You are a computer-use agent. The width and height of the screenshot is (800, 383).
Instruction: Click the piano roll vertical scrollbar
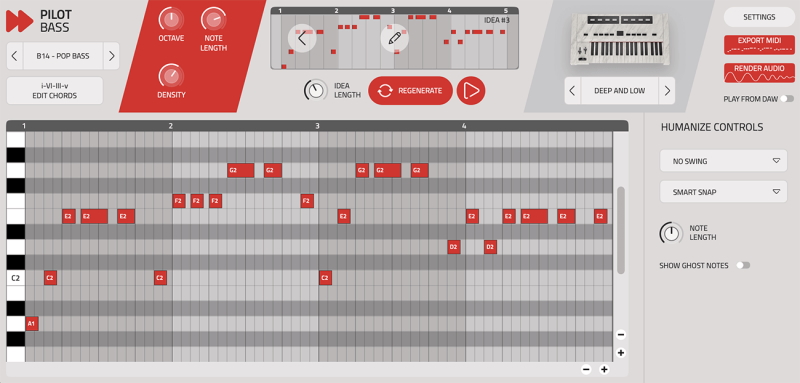pyautogui.click(x=620, y=230)
